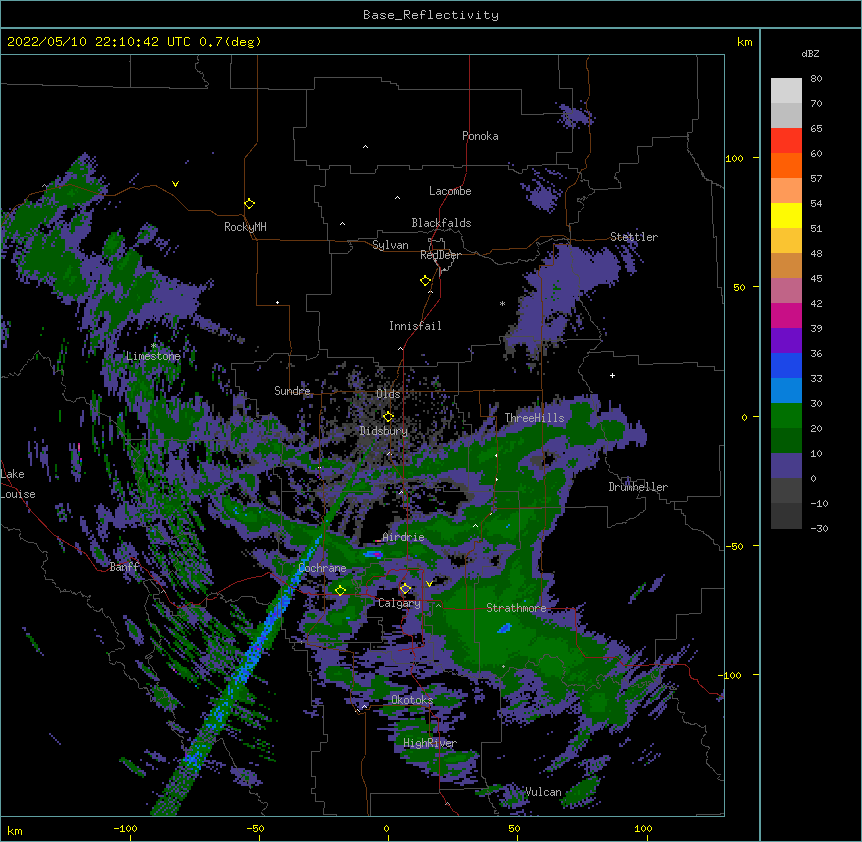This screenshot has height=842, width=862.
Task: Click the 100 tick label on right axis
Action: [x=734, y=158]
